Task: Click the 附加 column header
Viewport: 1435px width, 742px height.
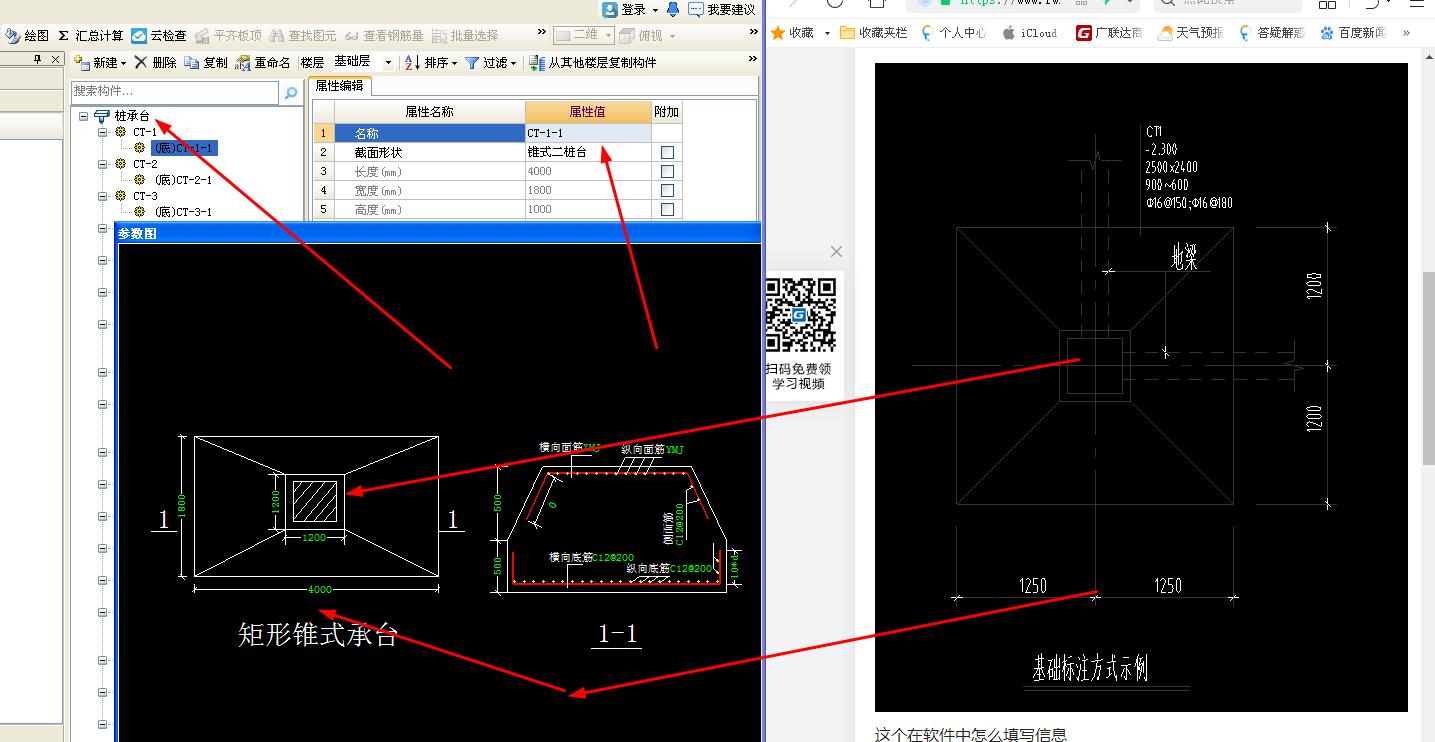Action: pos(667,112)
